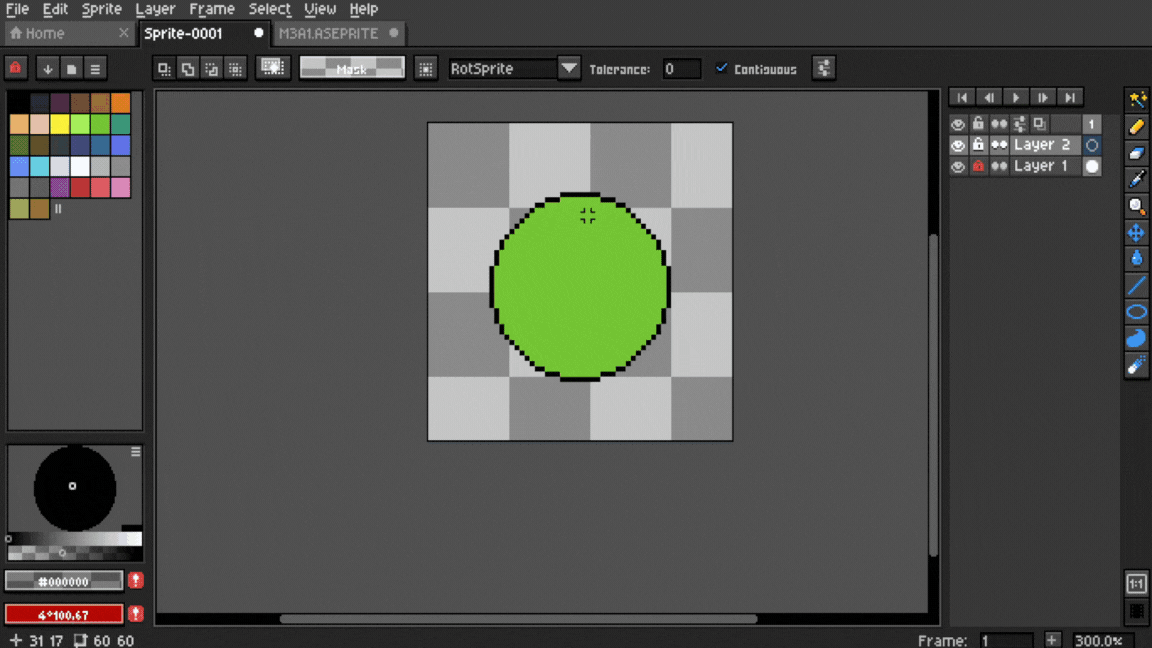The height and width of the screenshot is (648, 1152).
Task: Unlock the locked Layer 1
Action: (x=978, y=166)
